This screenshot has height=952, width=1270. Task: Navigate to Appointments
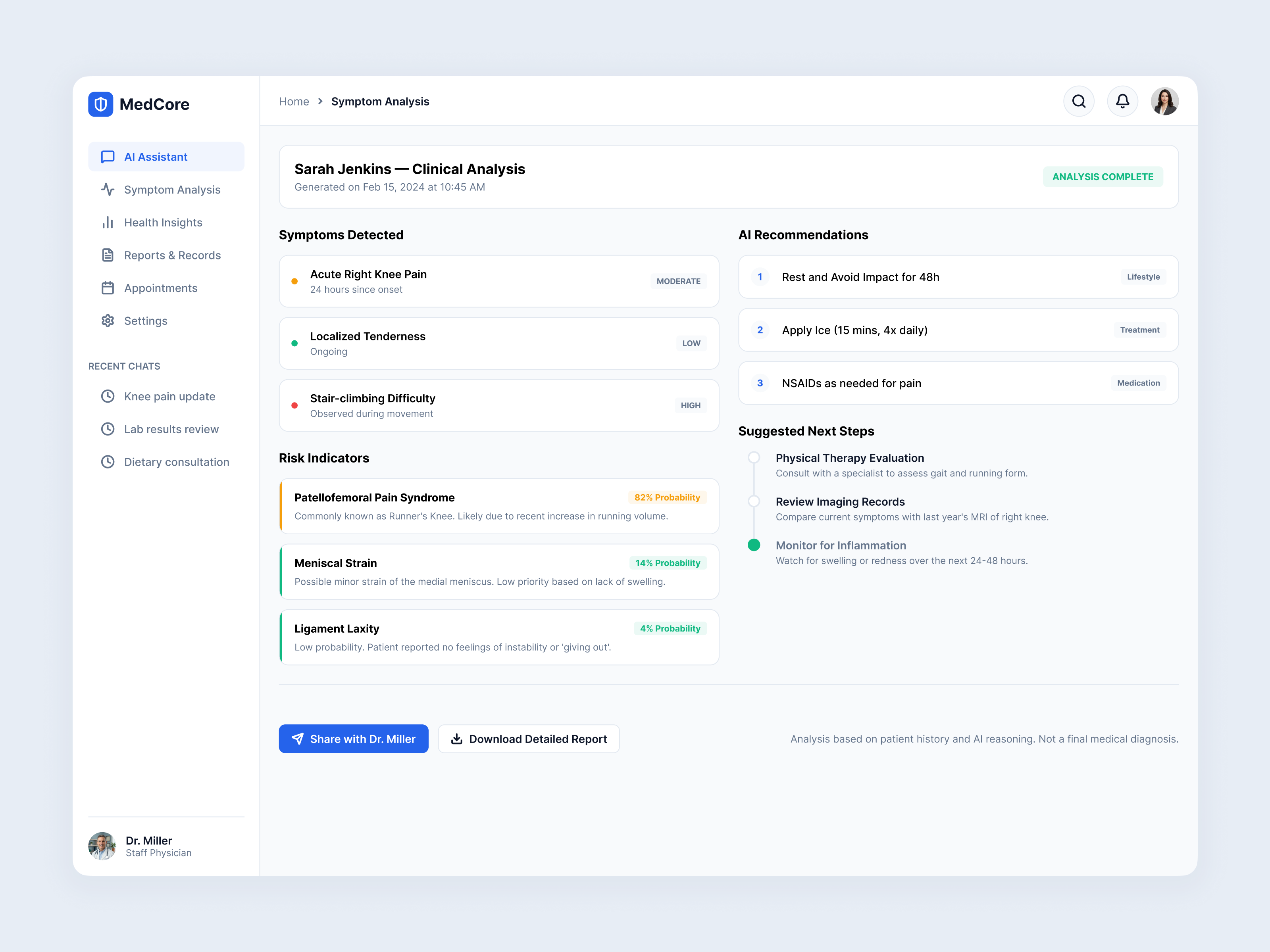tap(167, 288)
